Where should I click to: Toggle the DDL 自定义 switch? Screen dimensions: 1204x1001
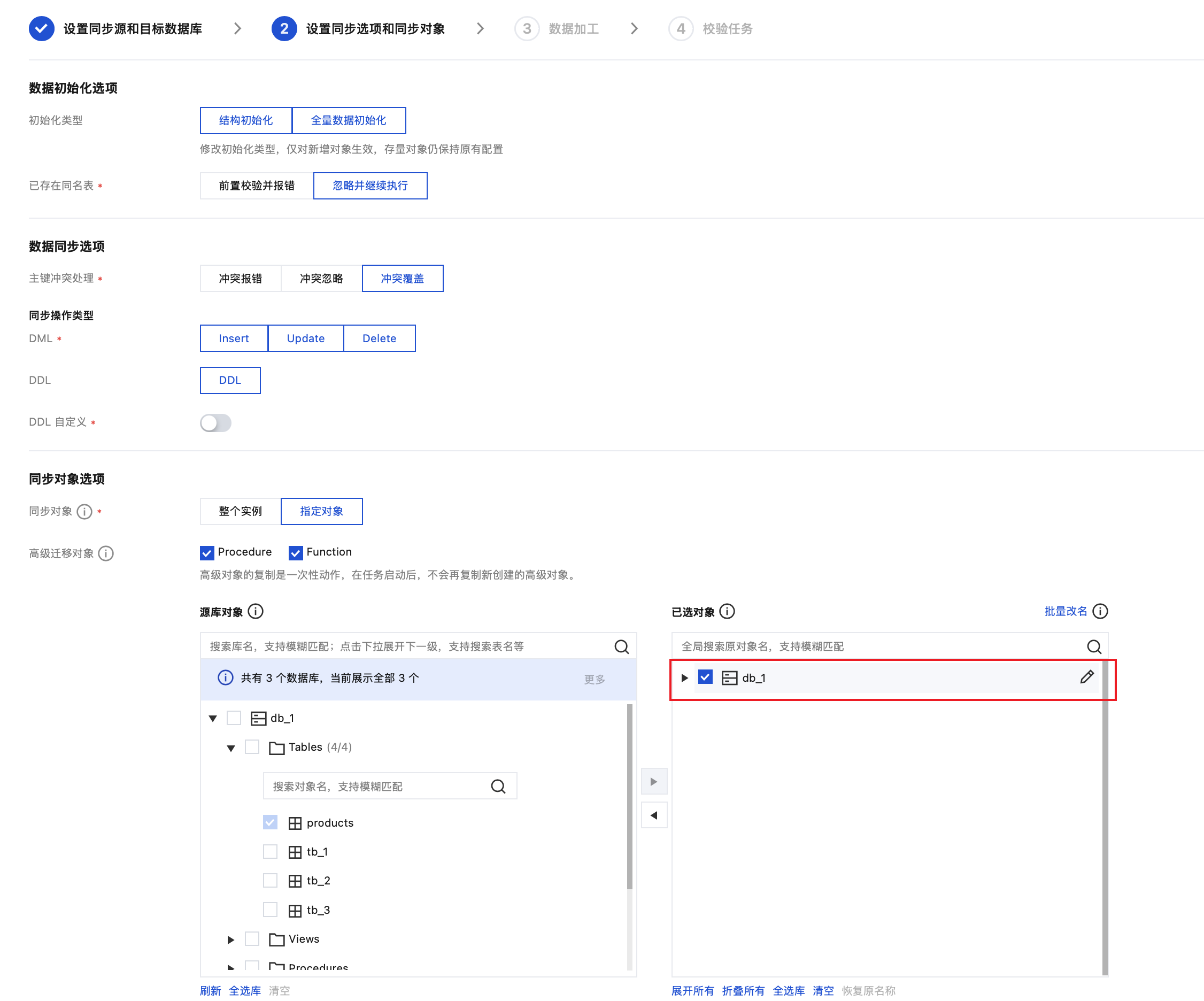point(215,422)
